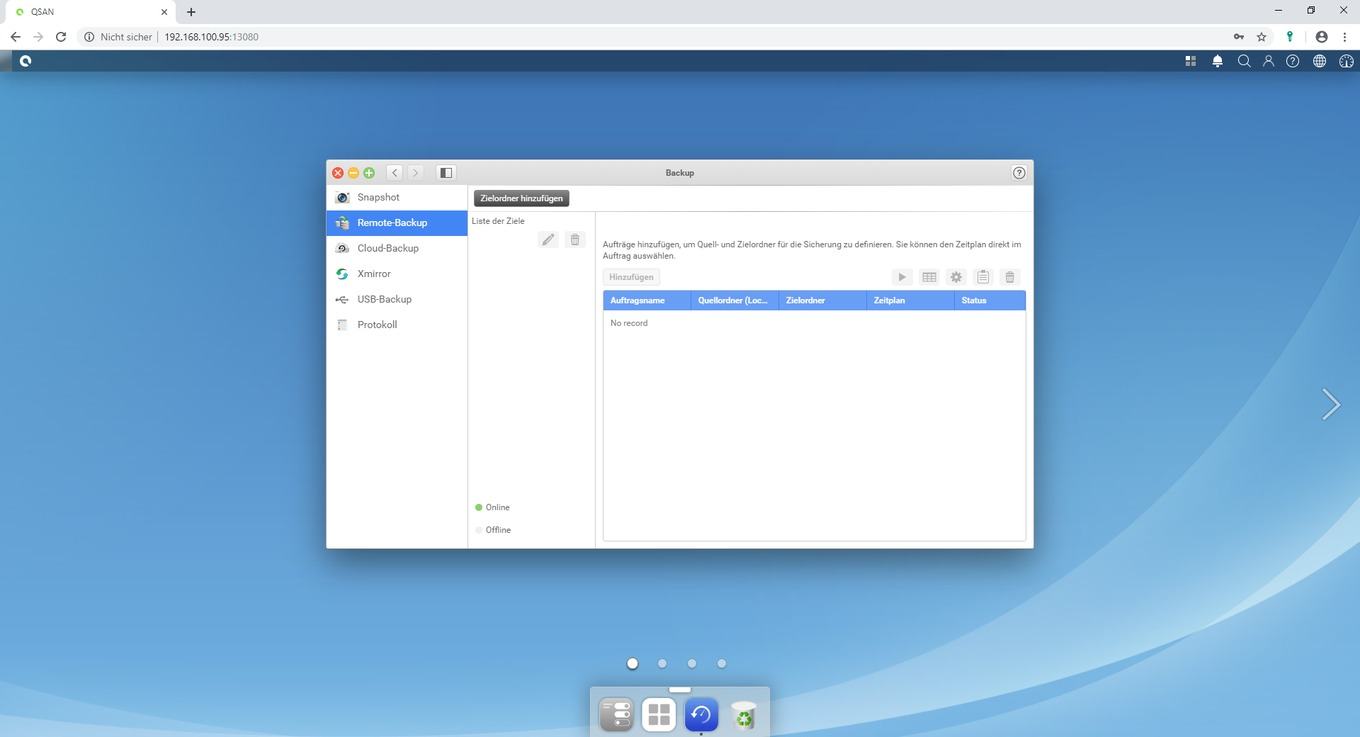Open Cloud-Backup in the sidebar

click(x=397, y=248)
